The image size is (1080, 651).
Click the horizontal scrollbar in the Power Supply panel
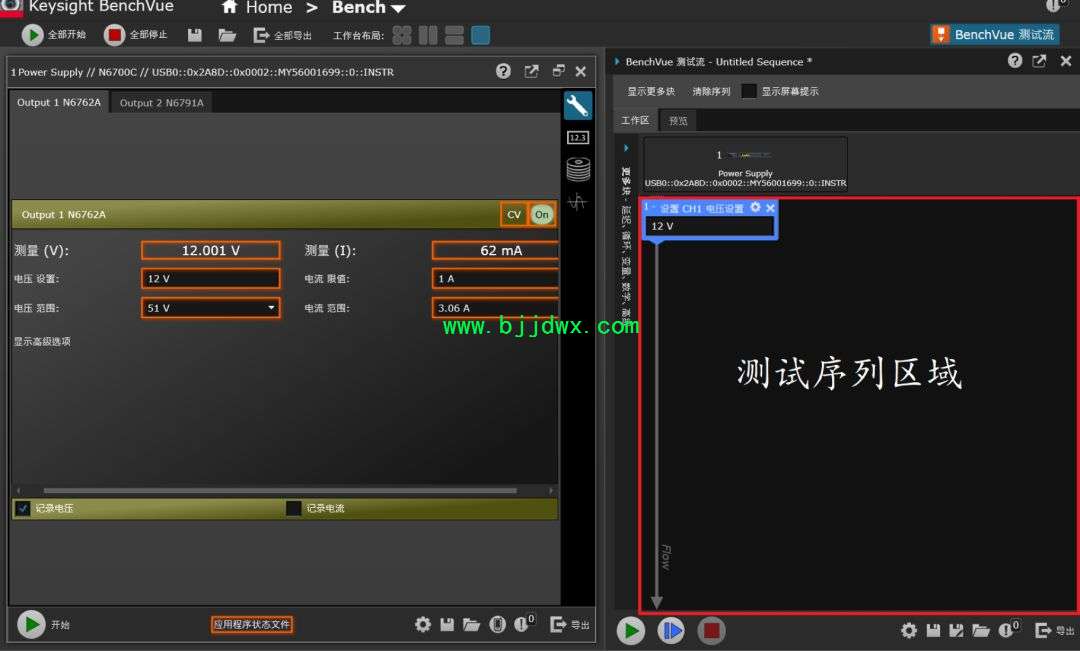pos(280,490)
